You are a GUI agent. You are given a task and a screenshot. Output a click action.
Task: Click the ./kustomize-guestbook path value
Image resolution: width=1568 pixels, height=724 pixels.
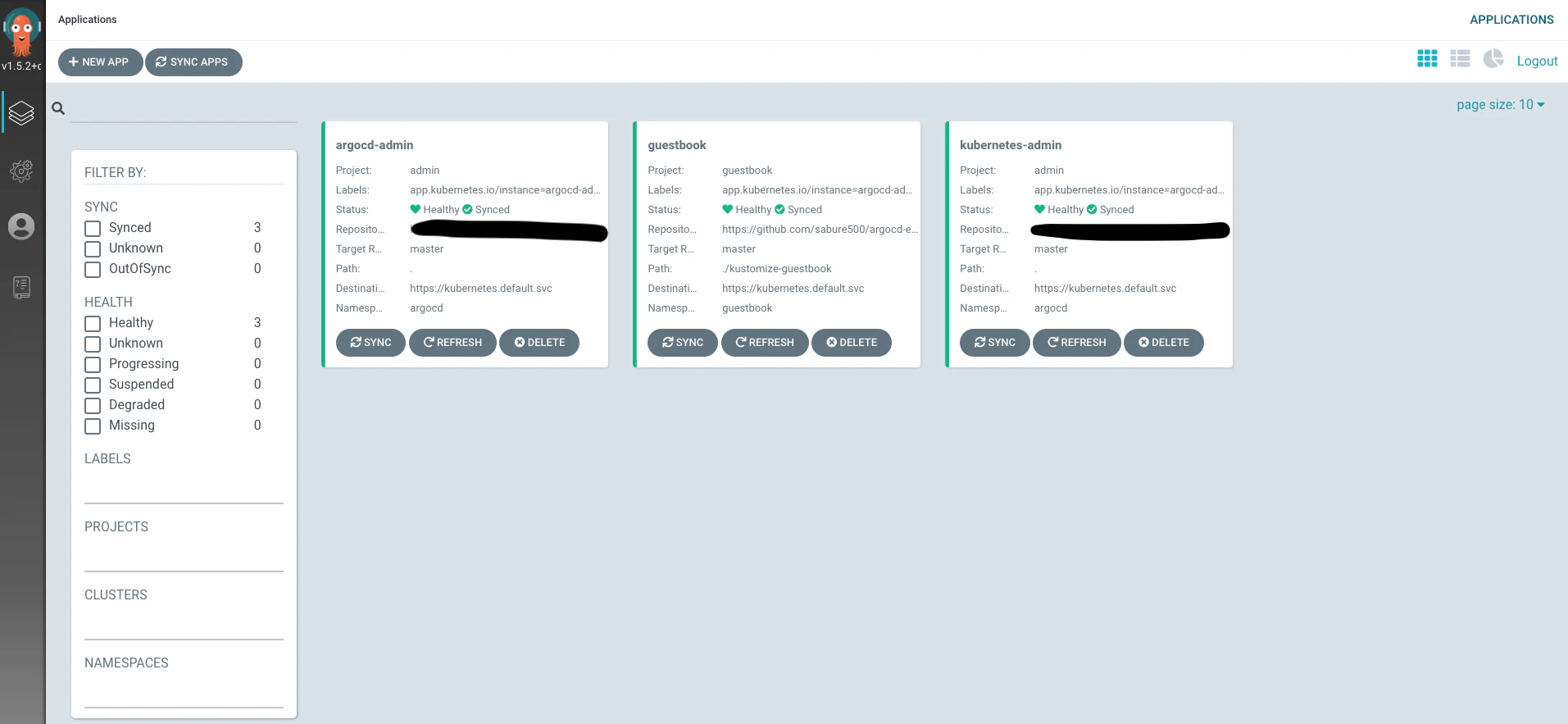[x=777, y=269]
